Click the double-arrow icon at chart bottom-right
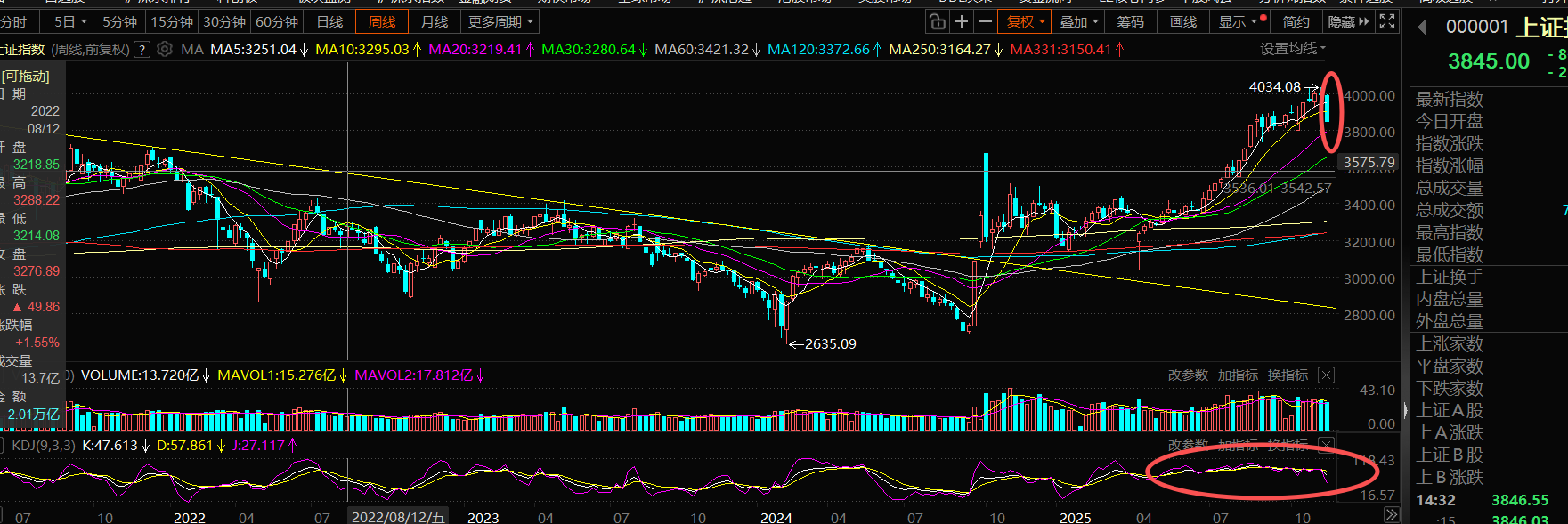Viewport: 1568px width, 524px height. click(1391, 515)
